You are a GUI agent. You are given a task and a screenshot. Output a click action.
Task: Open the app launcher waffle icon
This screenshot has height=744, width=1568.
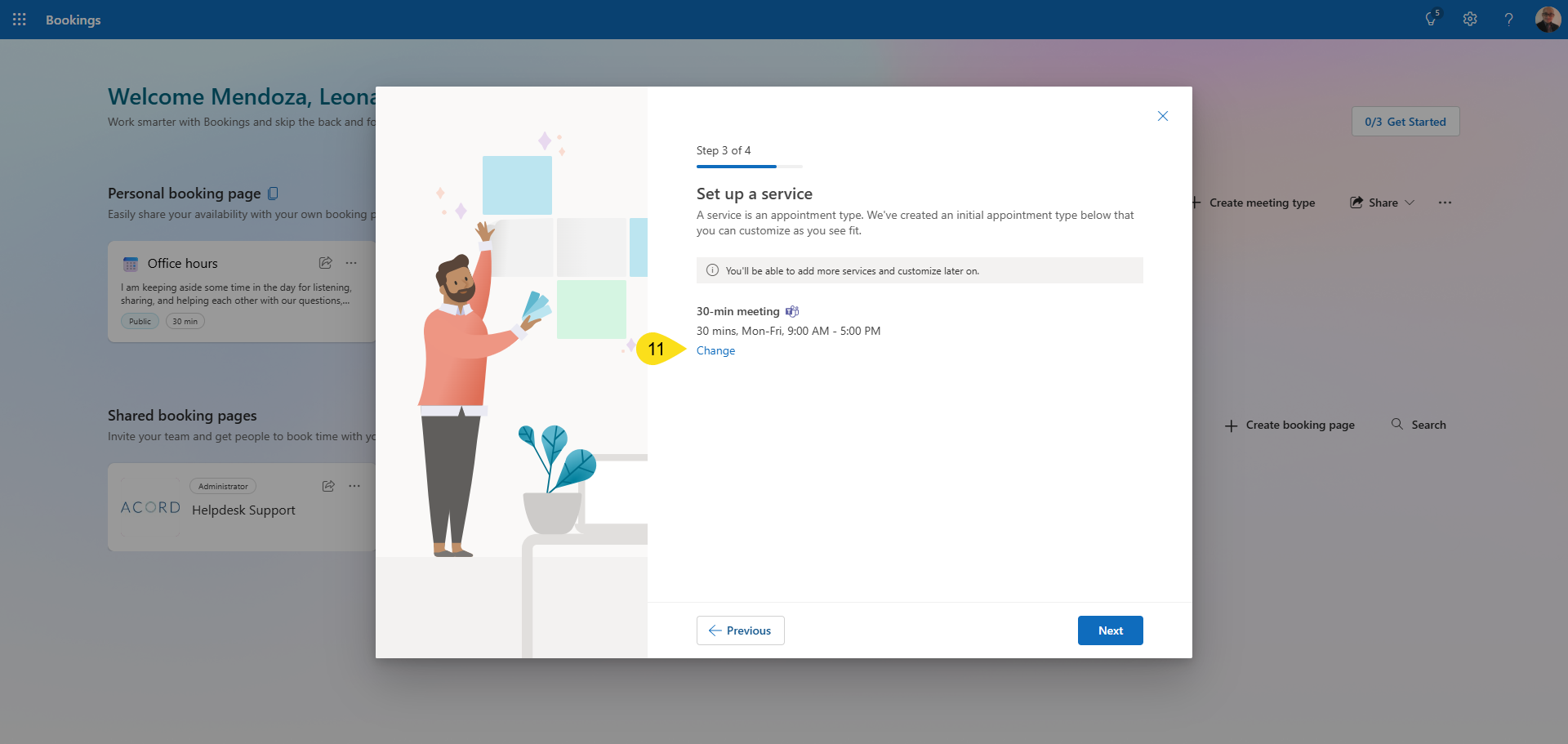pos(20,20)
